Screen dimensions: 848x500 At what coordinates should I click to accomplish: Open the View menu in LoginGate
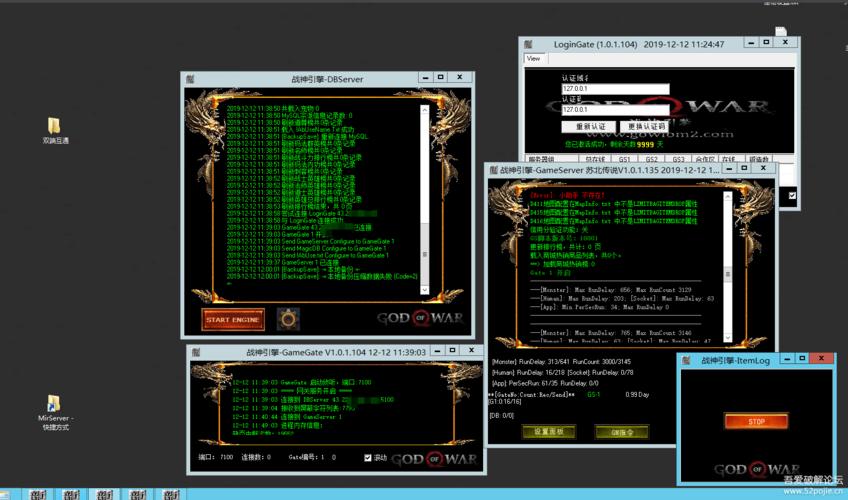(x=533, y=58)
